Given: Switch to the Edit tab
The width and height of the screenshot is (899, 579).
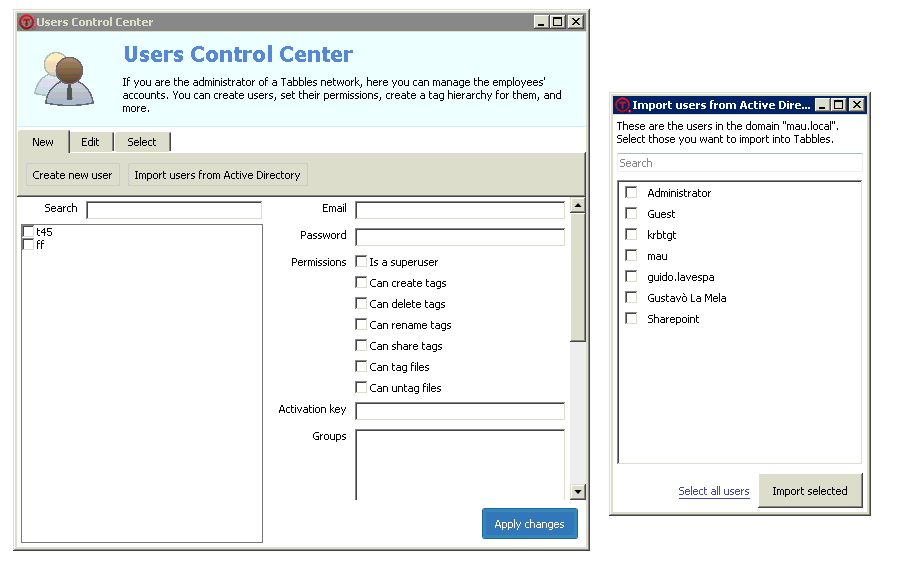Looking at the screenshot, I should pos(90,142).
